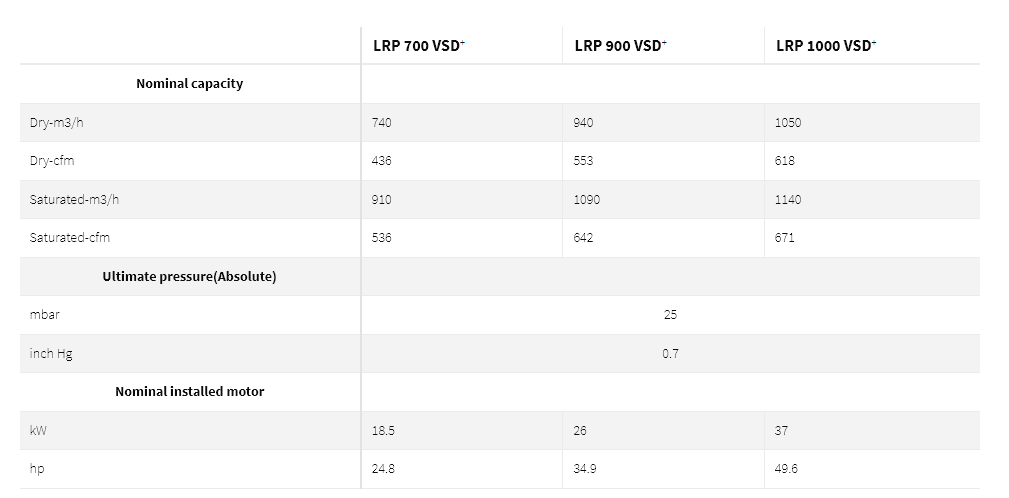Select the 1090 saturated capacity cell
1009x498 pixels.
coord(586,199)
